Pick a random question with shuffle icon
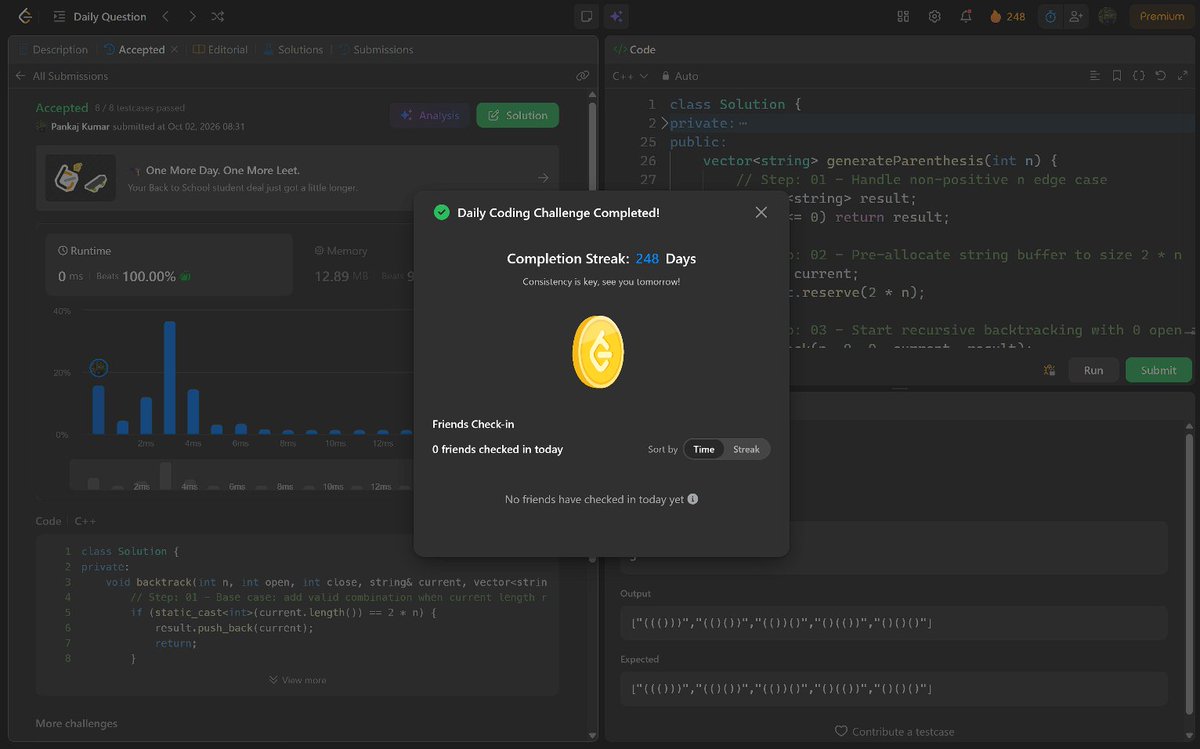1200x749 pixels. 218,16
